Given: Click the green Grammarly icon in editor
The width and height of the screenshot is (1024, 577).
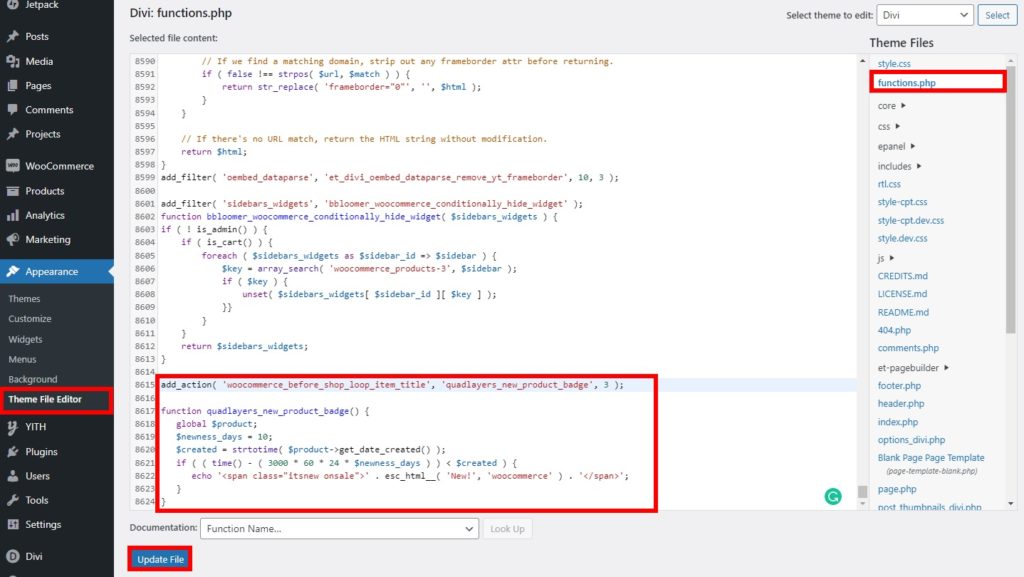Looking at the screenshot, I should tap(833, 497).
